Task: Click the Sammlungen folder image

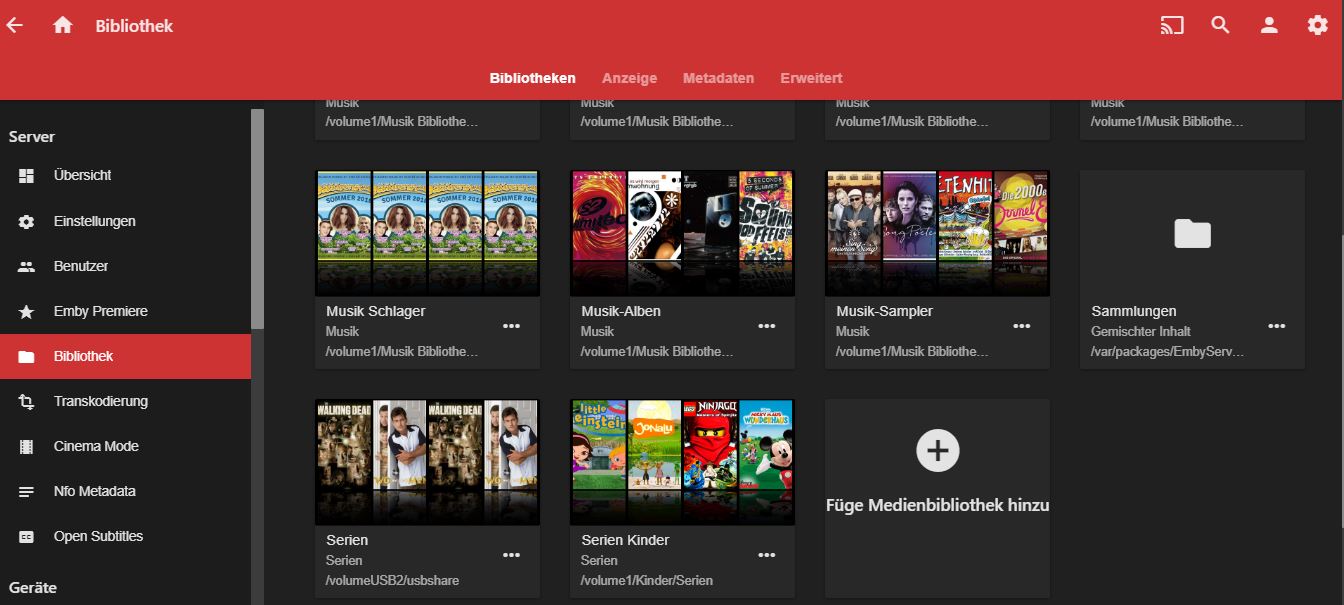Action: click(x=1192, y=234)
